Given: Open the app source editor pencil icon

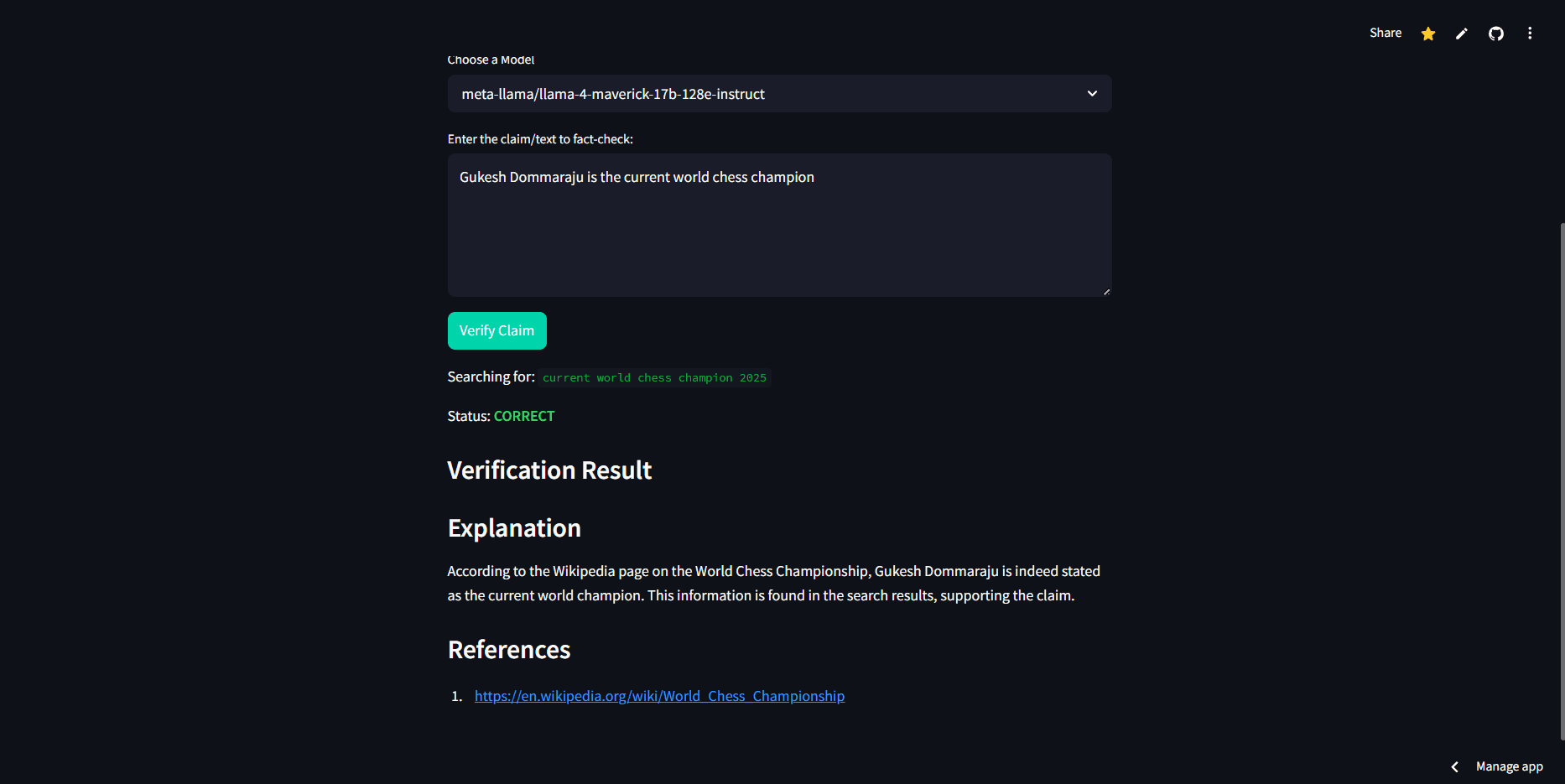Looking at the screenshot, I should (1462, 33).
